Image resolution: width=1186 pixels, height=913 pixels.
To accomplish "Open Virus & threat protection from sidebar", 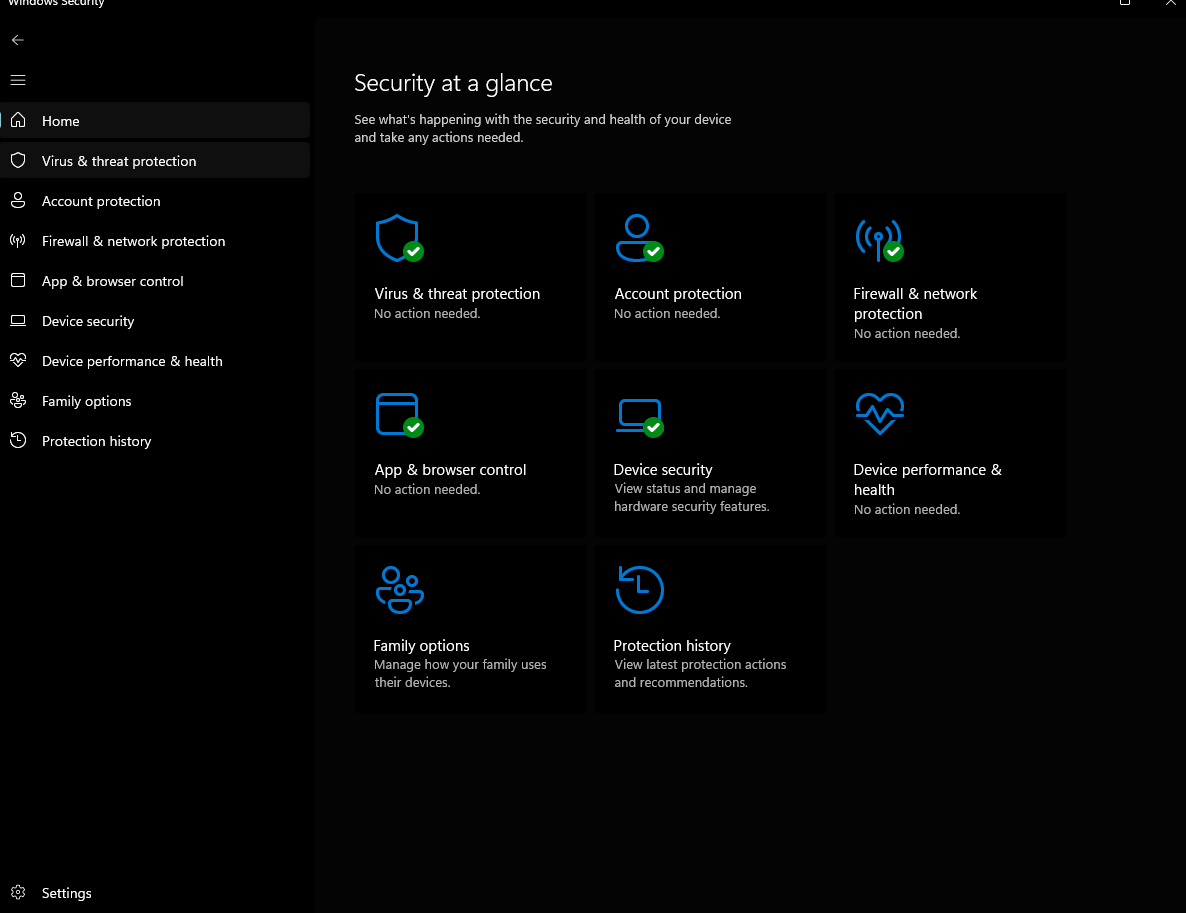I will tap(155, 160).
